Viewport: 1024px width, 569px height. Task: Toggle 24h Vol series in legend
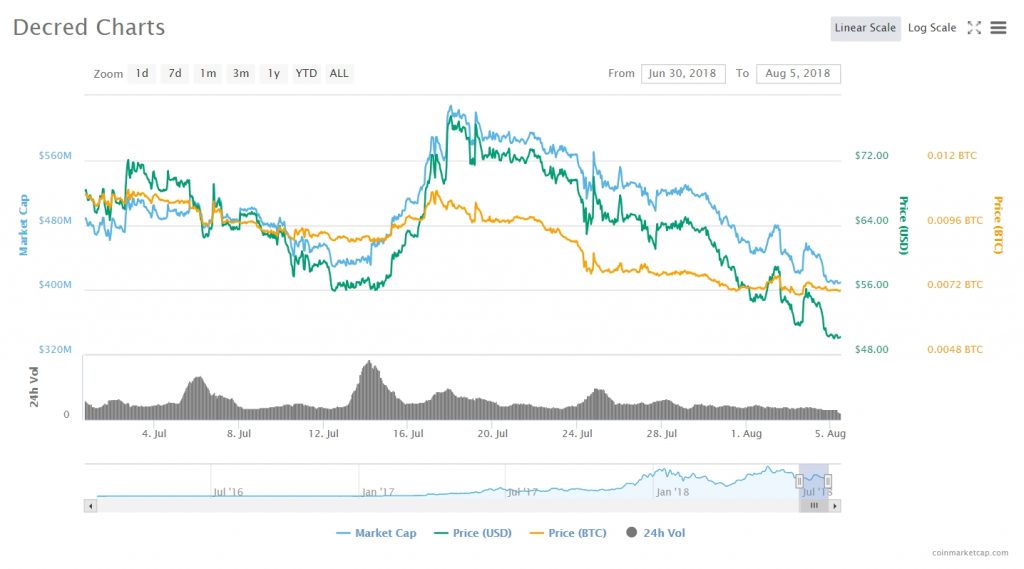coord(656,533)
